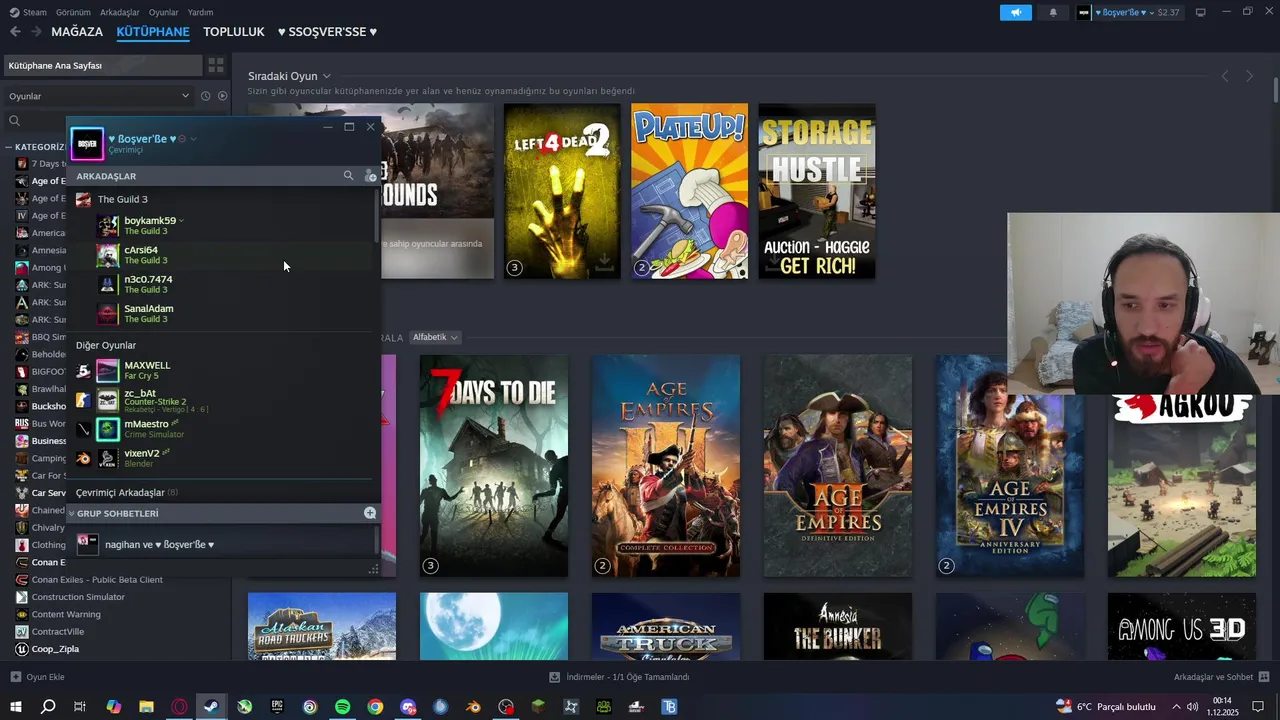Click the Far Cry 5 icon beside MAXWELL
This screenshot has width=1280, height=720.
pyautogui.click(x=83, y=371)
